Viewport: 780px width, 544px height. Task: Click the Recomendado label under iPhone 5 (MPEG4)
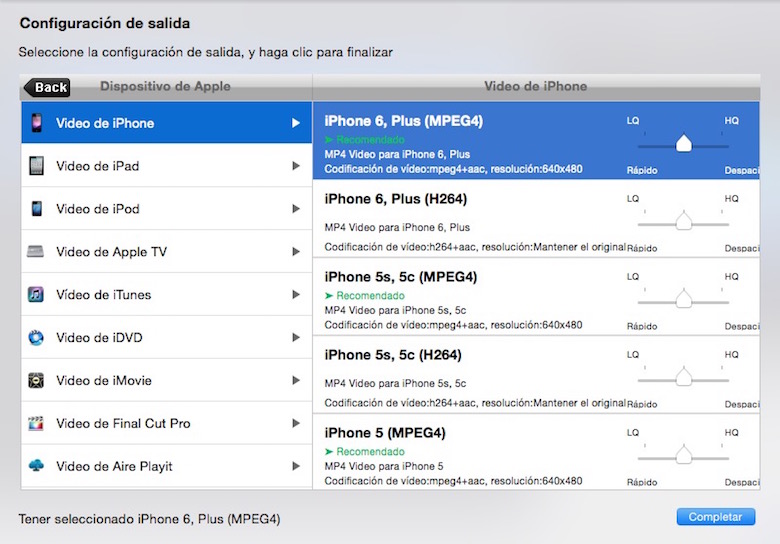(x=365, y=452)
